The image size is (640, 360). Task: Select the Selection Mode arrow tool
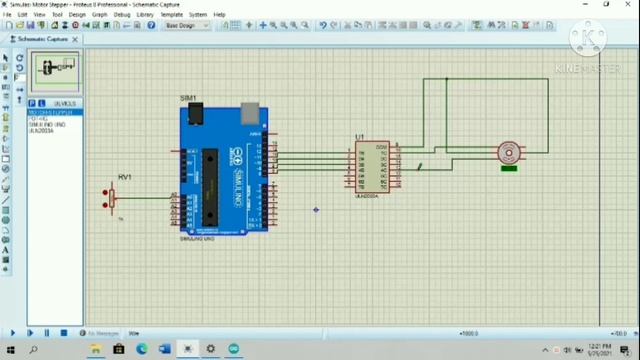pyautogui.click(x=5, y=58)
